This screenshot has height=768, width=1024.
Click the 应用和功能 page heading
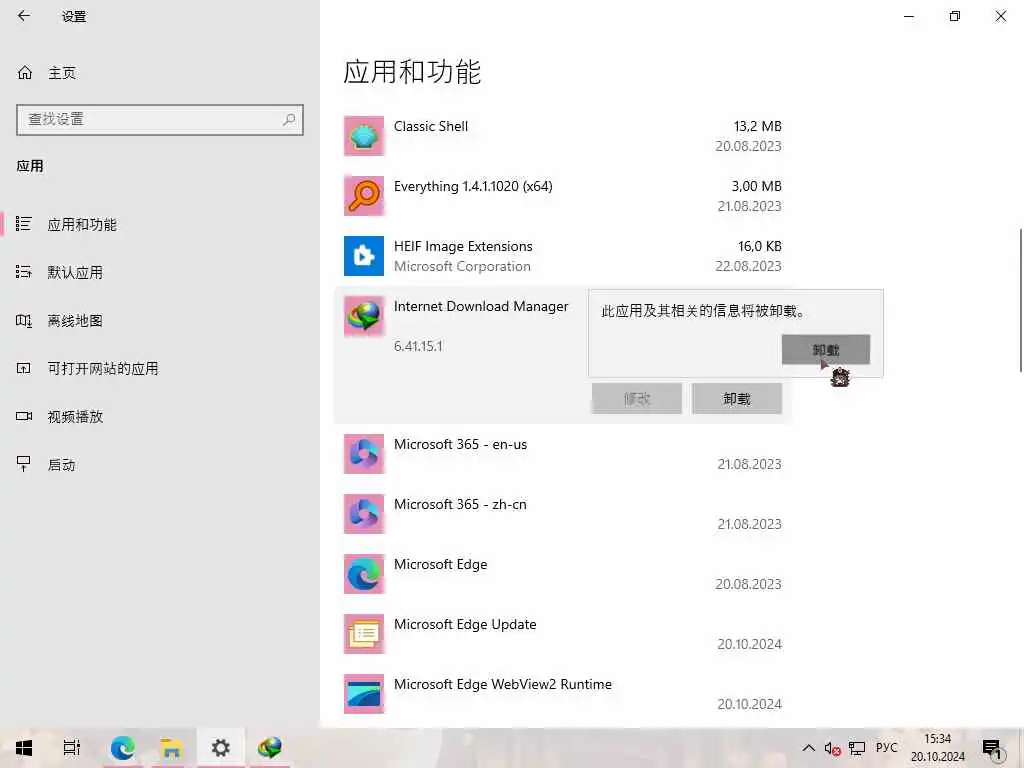[x=412, y=72]
